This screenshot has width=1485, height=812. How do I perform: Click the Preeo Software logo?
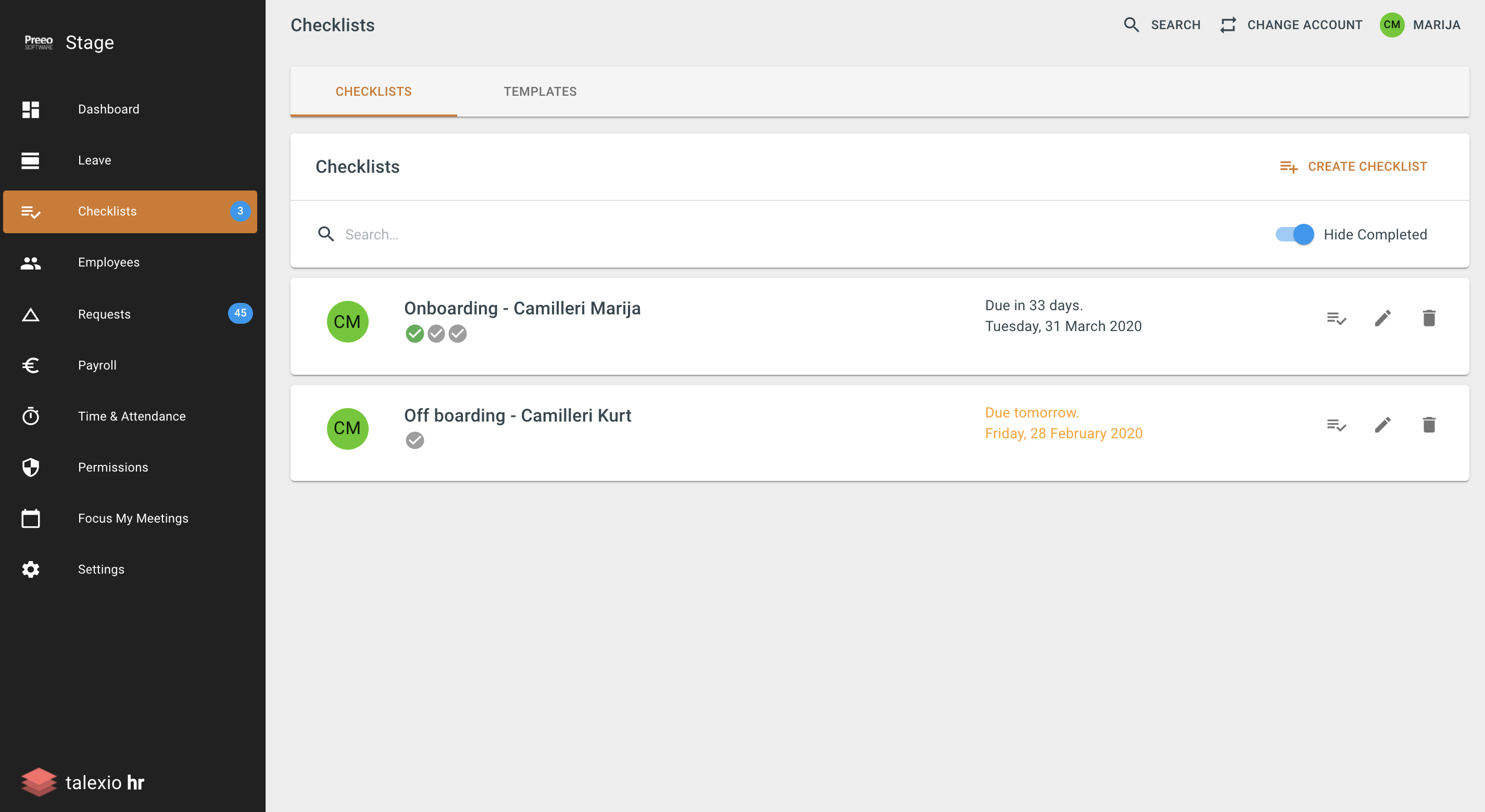point(39,42)
